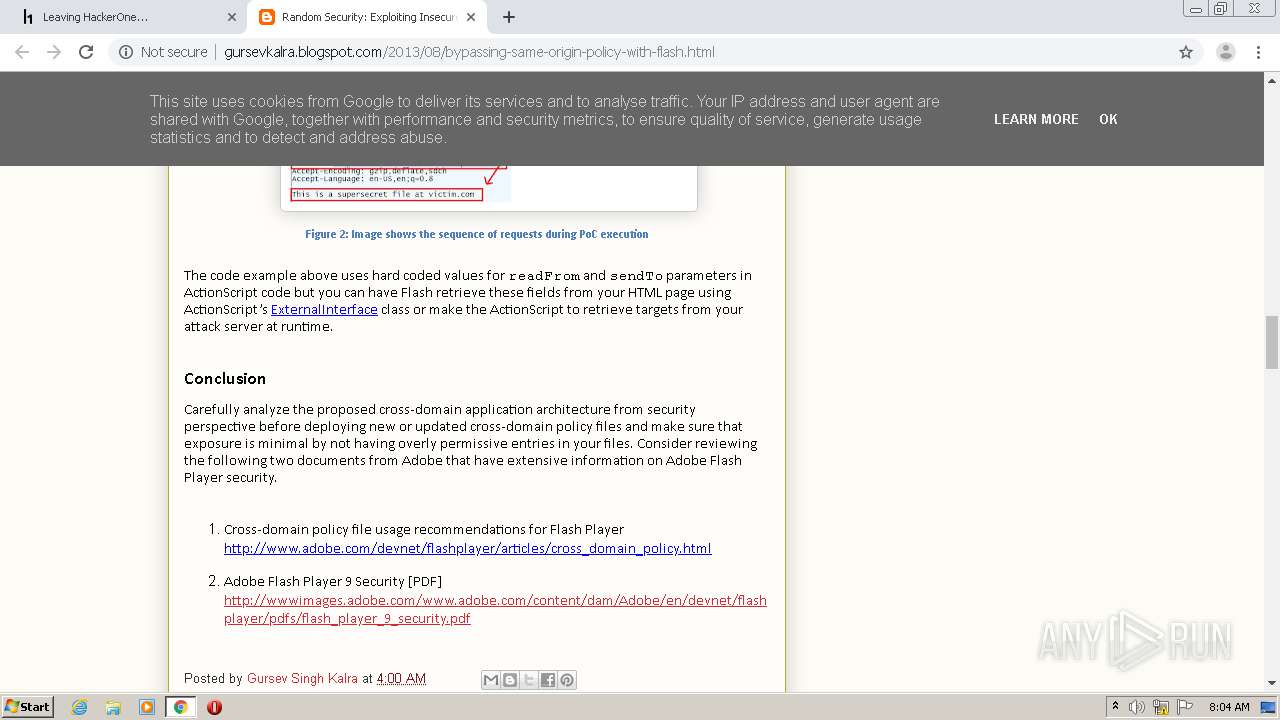
Task: Dismiss cookie notice with OK
Action: point(1108,119)
